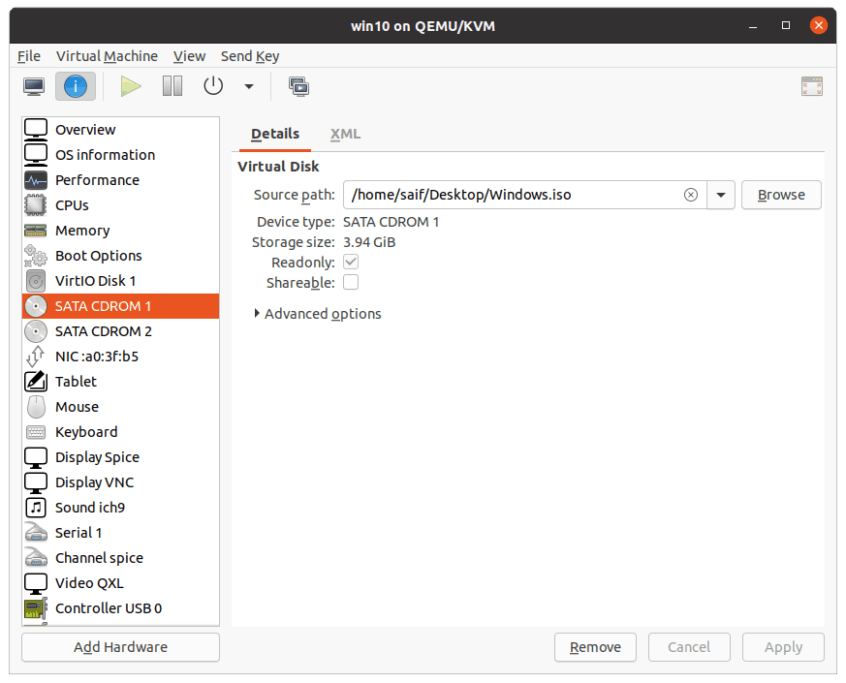This screenshot has height=683, width=846.
Task: Show the graphical console
Action: [x=33, y=86]
